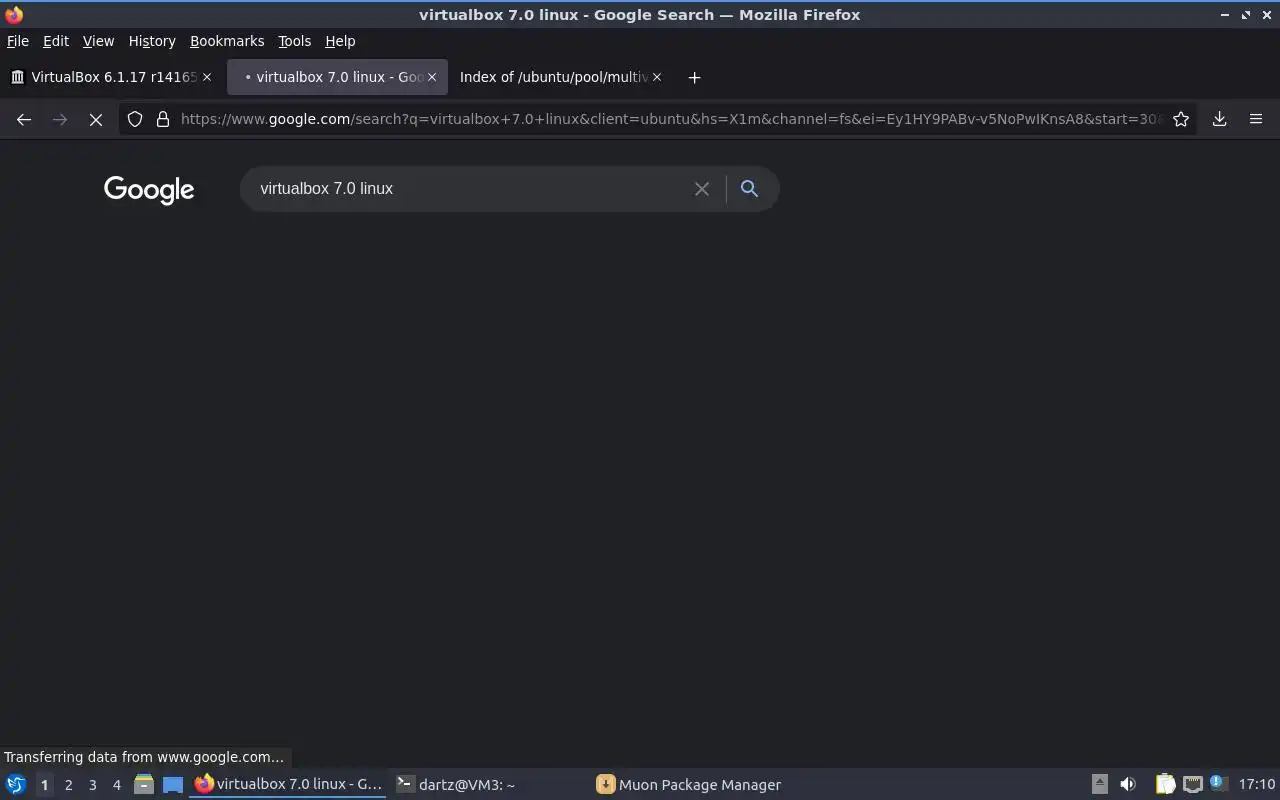Click the update notifier tray icon

tap(1217, 784)
